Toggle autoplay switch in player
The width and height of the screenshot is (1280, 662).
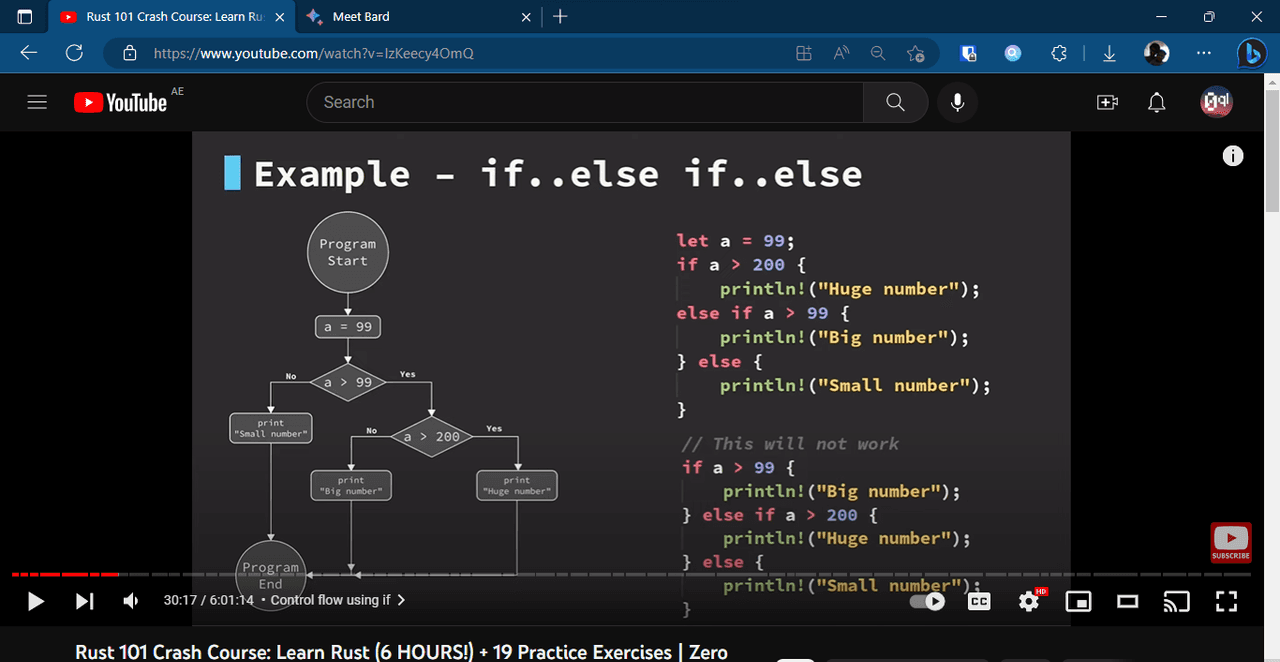coord(927,601)
